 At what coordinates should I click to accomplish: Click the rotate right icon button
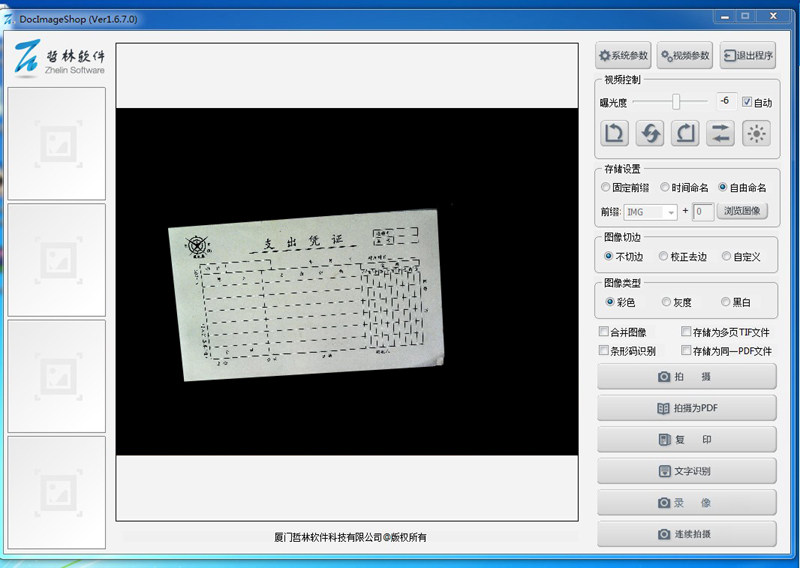coord(685,134)
